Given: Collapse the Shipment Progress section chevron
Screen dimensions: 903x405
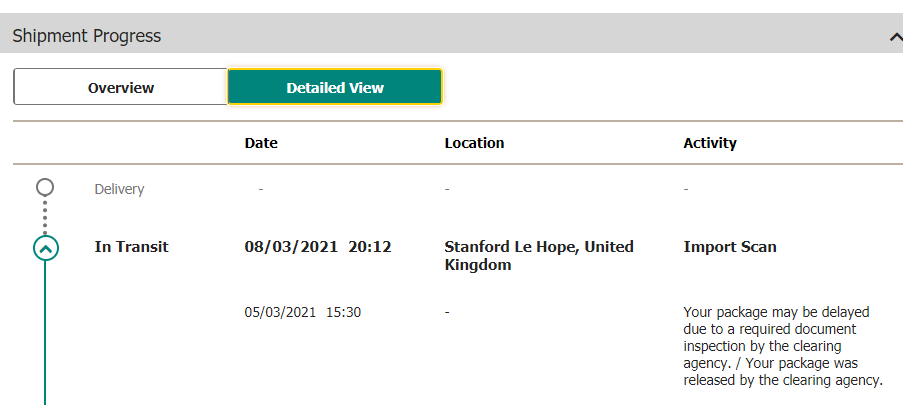Looking at the screenshot, I should 893,37.
